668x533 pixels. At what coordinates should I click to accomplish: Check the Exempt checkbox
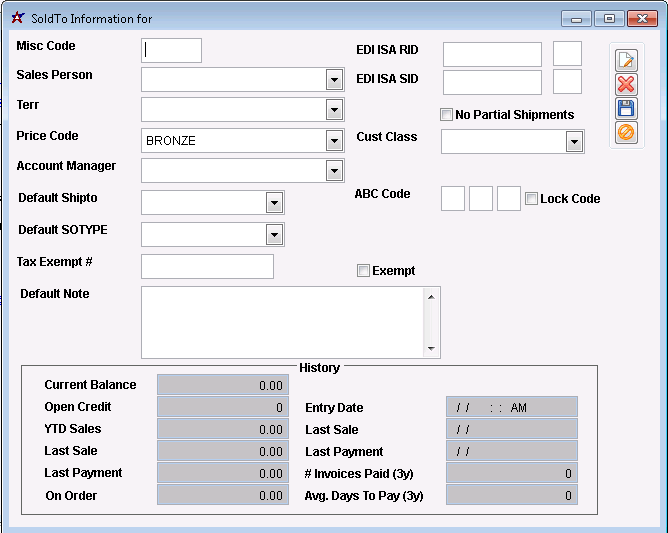(364, 270)
